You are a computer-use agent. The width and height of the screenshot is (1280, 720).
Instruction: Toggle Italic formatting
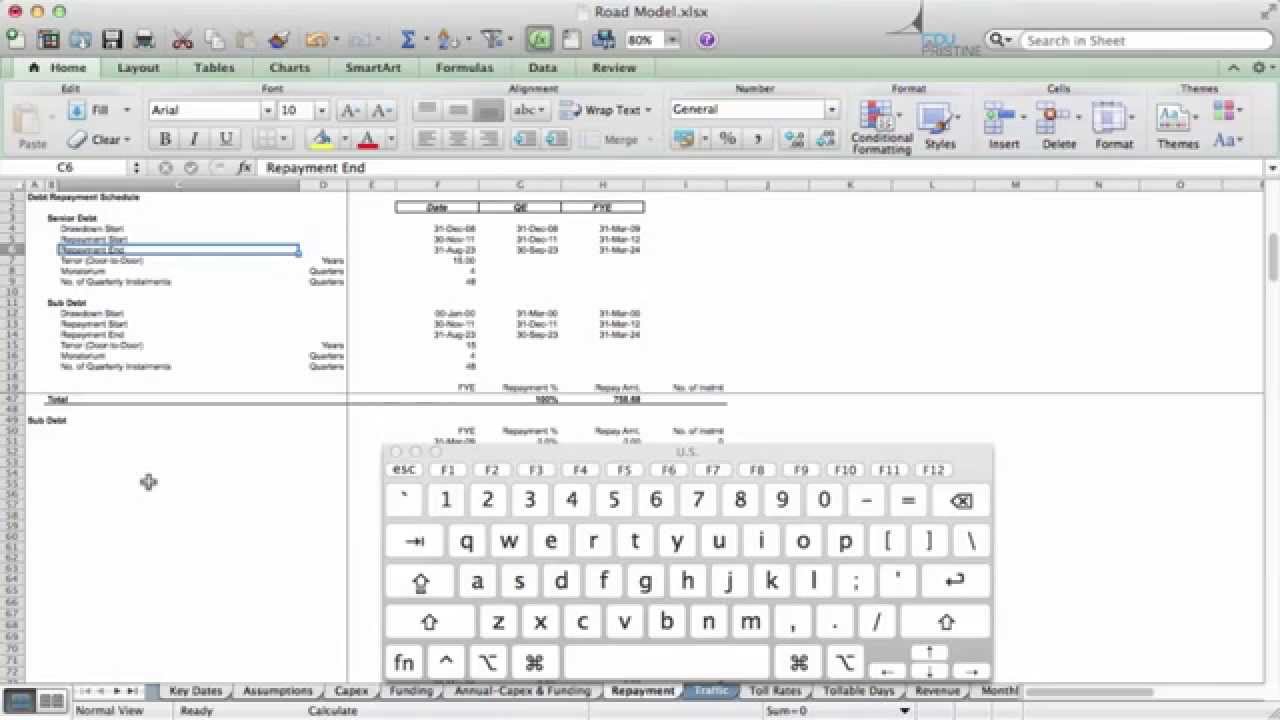pyautogui.click(x=194, y=139)
